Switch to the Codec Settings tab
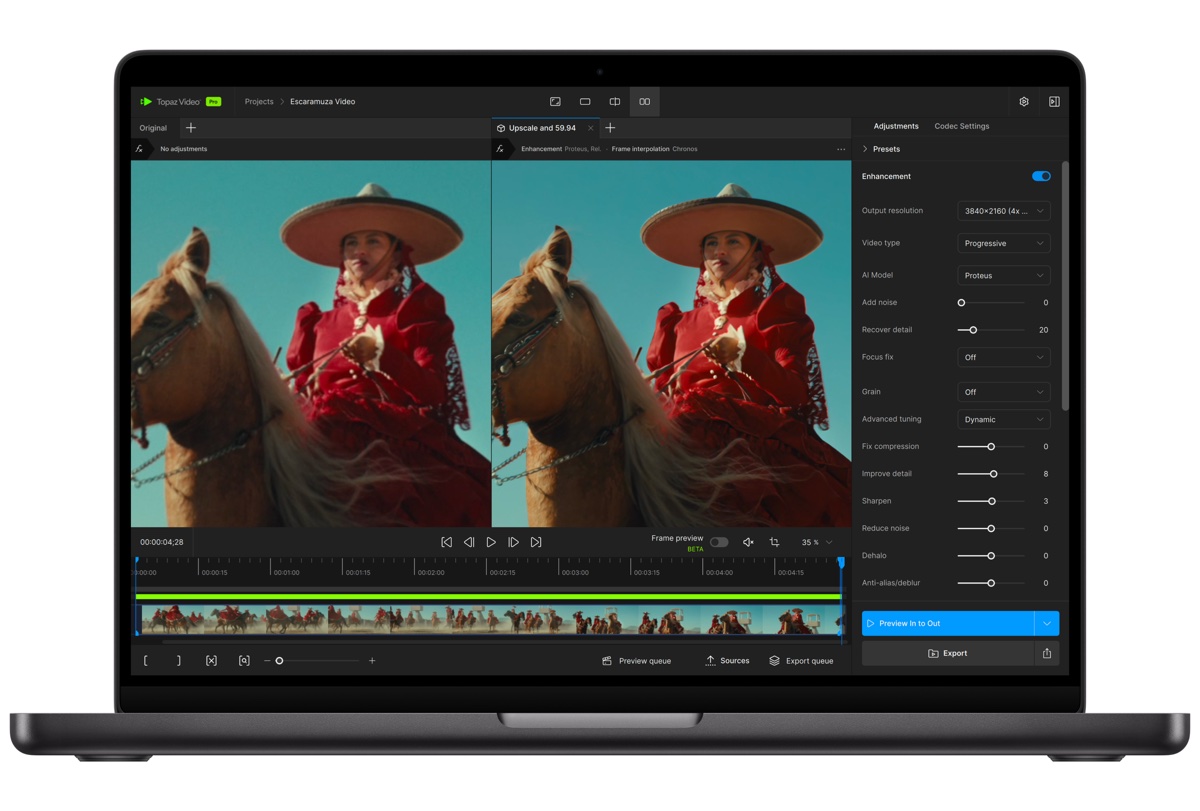Screen dimensions: 1200x811 click(961, 126)
